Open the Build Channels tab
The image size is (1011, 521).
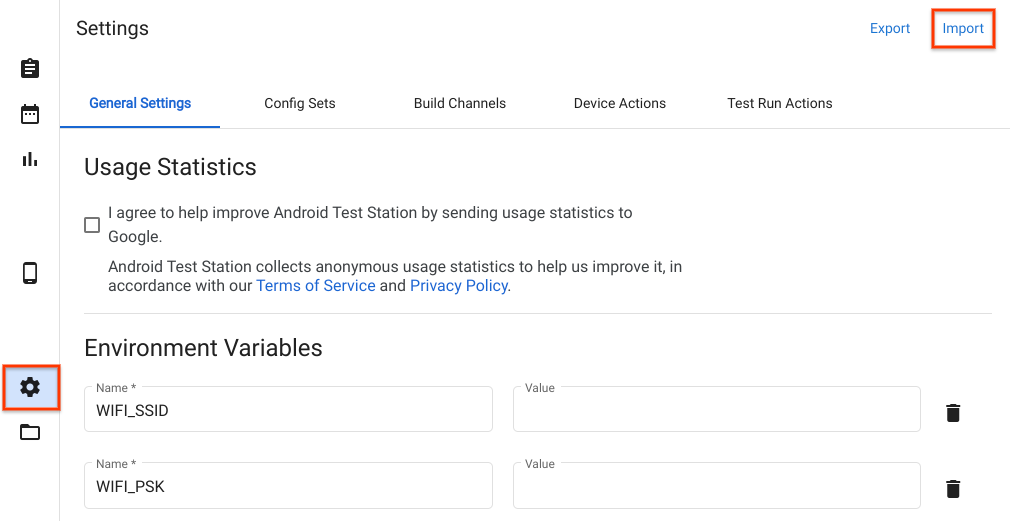tap(460, 103)
